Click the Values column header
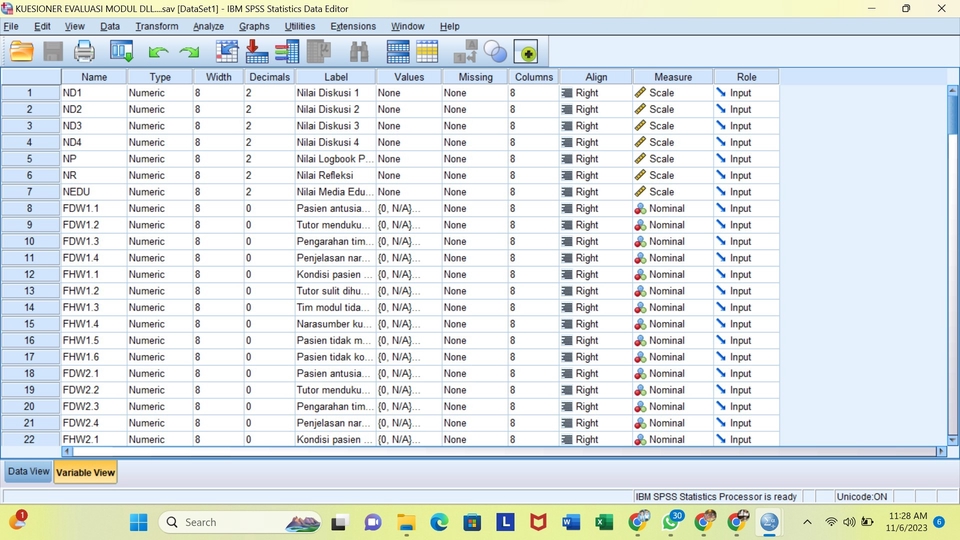 point(409,77)
